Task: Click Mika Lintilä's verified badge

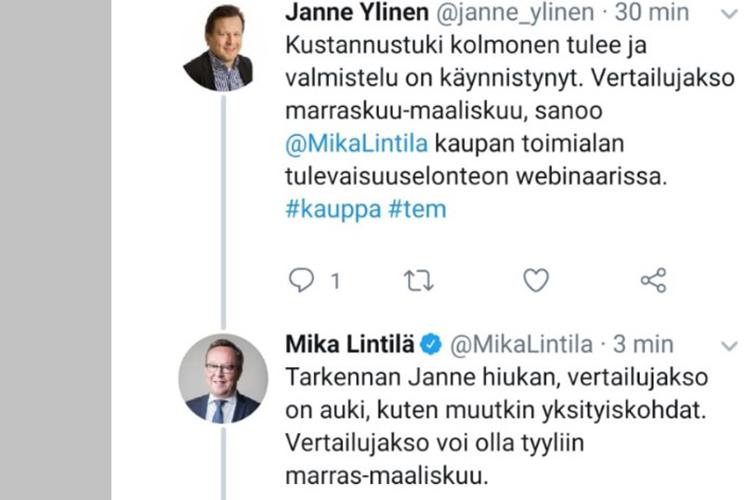Action: [430, 345]
